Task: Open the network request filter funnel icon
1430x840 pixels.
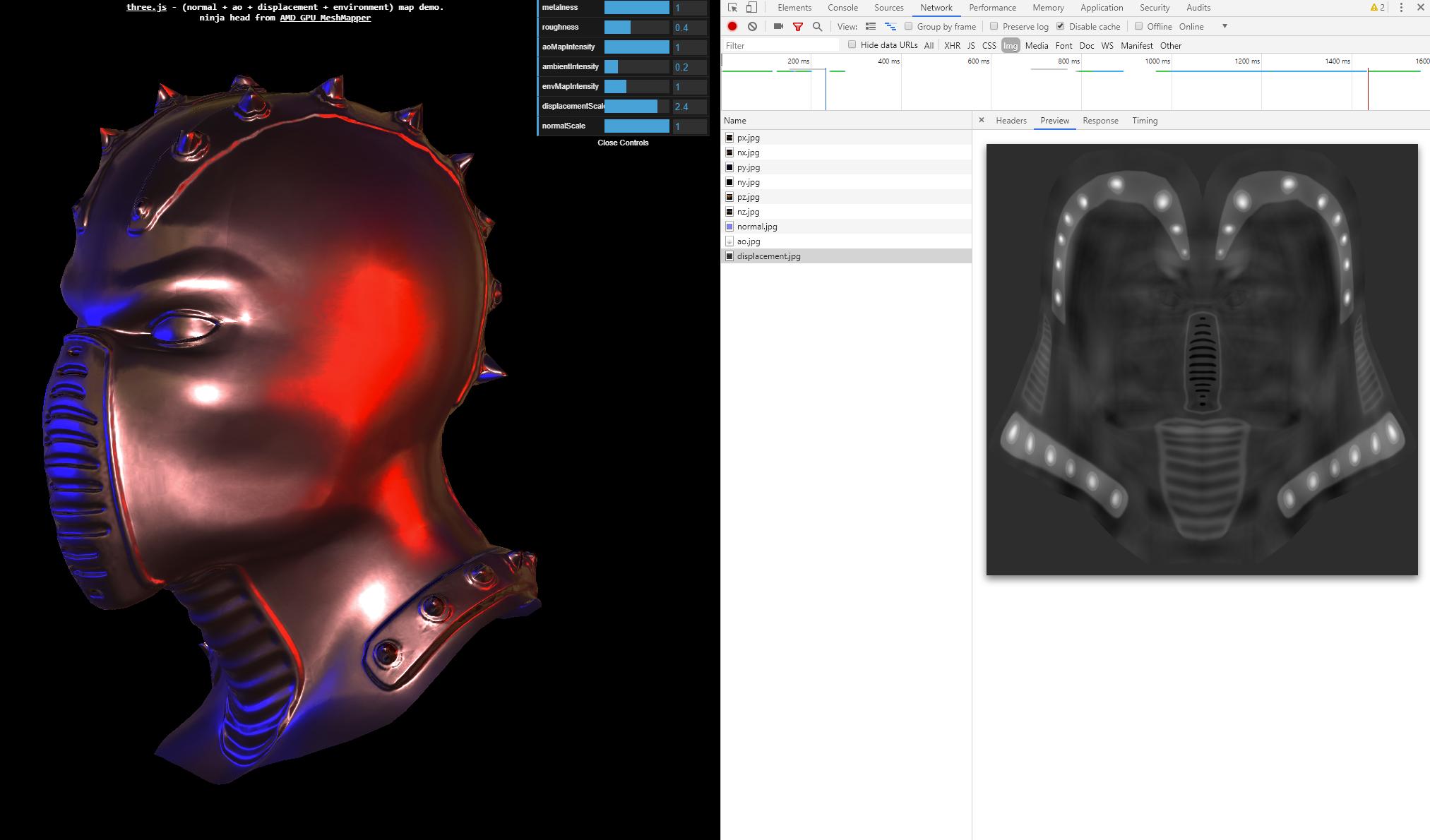Action: [x=798, y=26]
